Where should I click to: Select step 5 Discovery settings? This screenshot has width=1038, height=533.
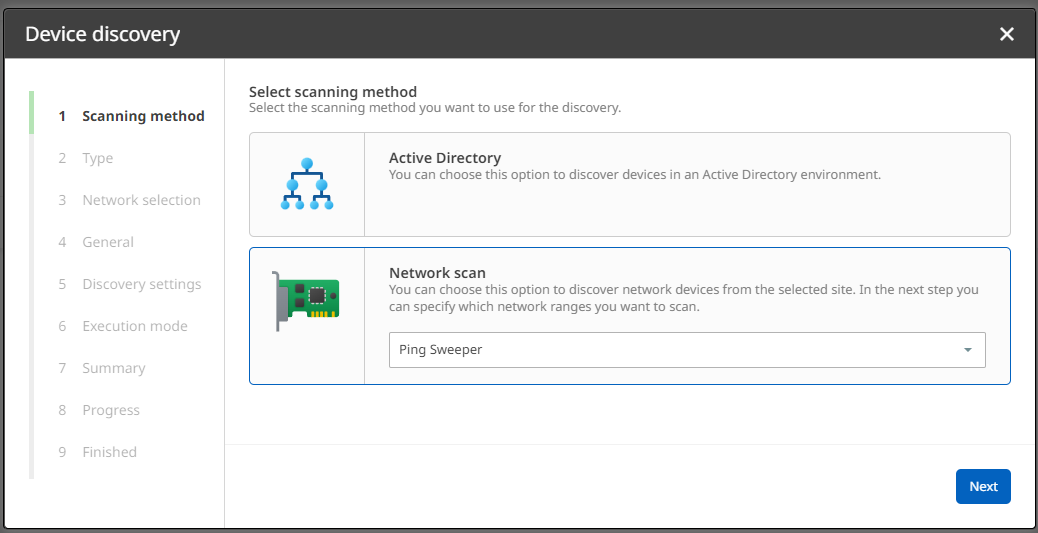(x=141, y=284)
